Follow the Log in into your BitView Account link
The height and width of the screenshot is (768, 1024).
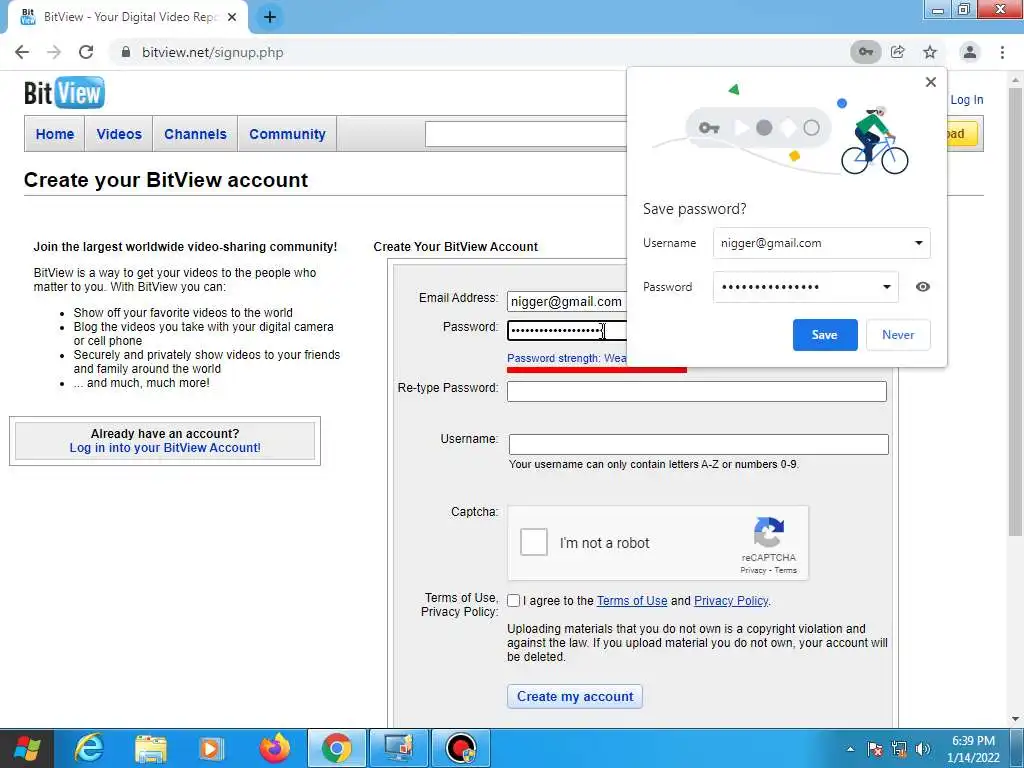tap(165, 447)
